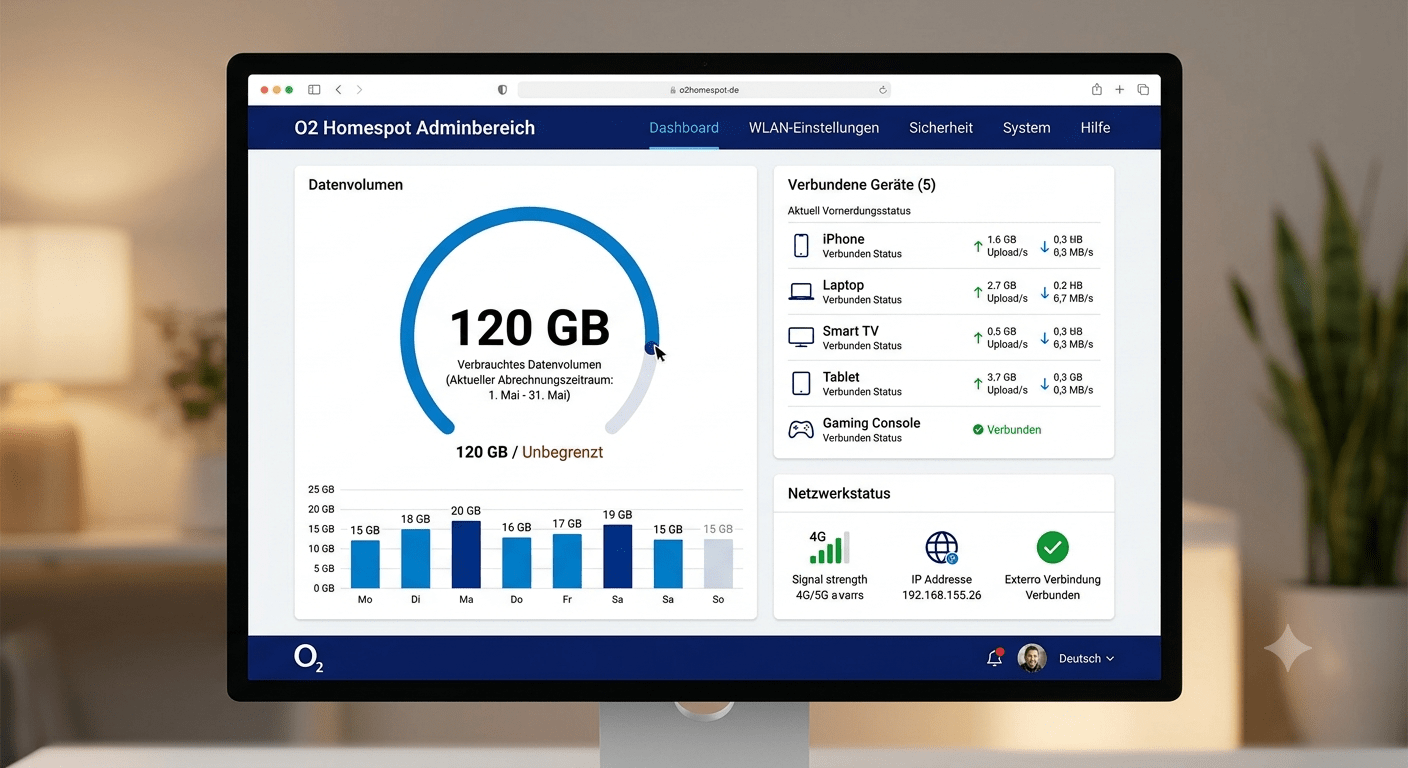This screenshot has height=768, width=1408.
Task: Click the 2.7 GB upload value
Action: 1002,286
